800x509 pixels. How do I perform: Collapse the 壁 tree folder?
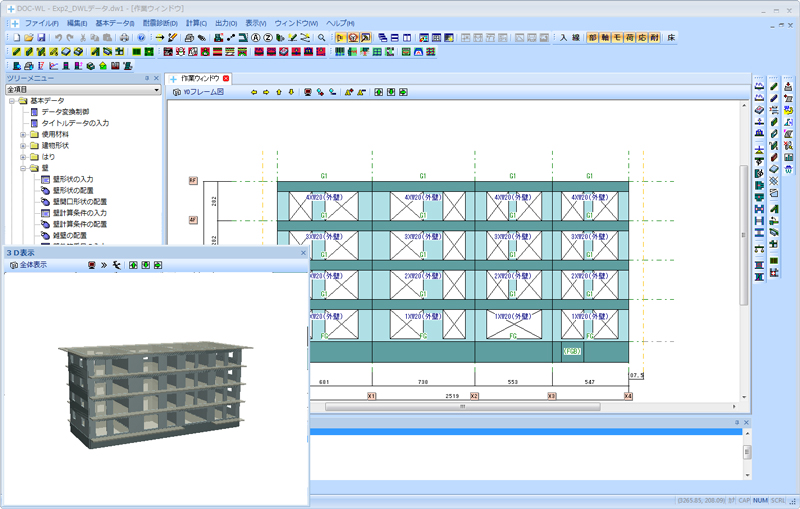click(23, 168)
